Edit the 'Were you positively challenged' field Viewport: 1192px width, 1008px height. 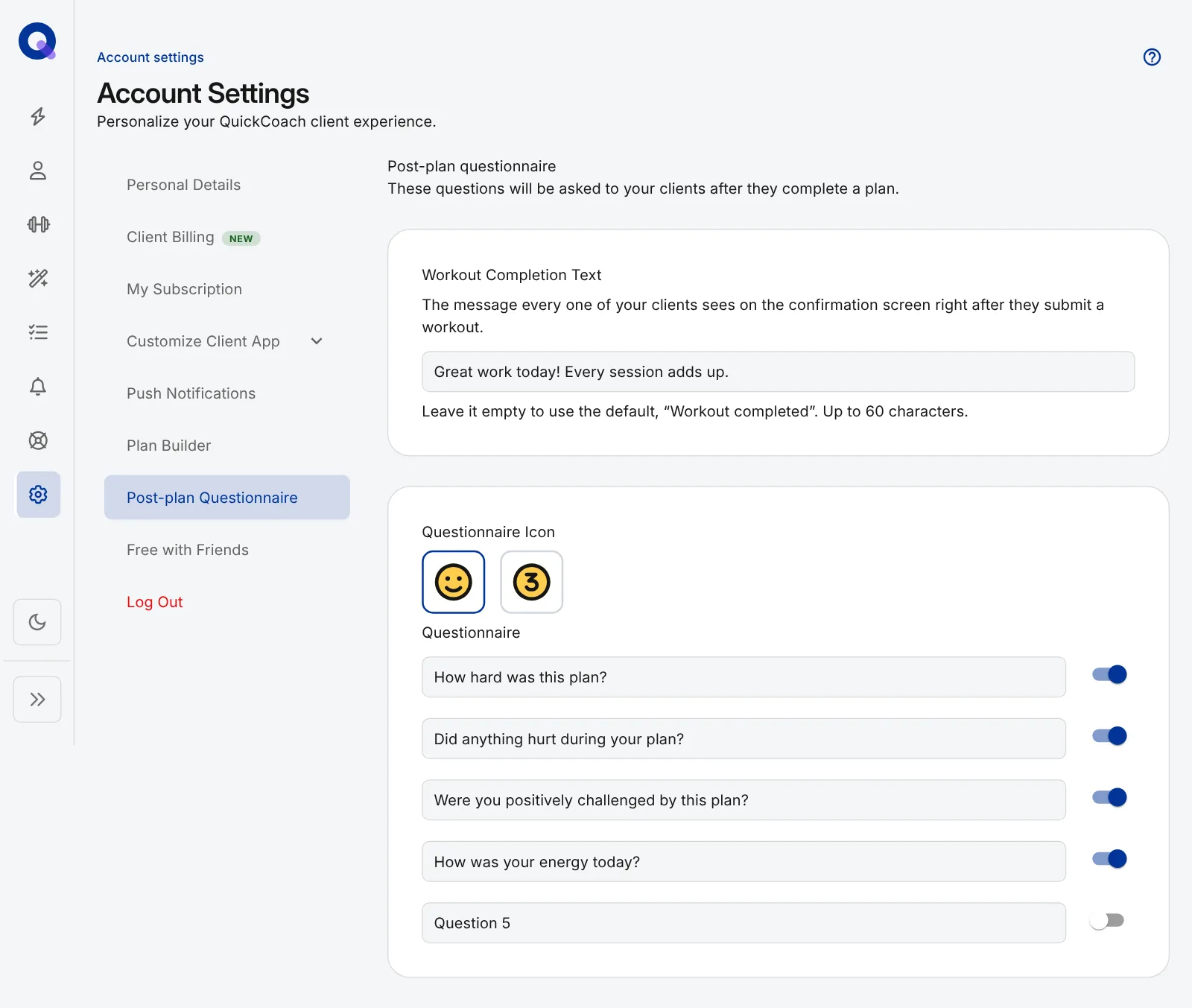coord(744,800)
